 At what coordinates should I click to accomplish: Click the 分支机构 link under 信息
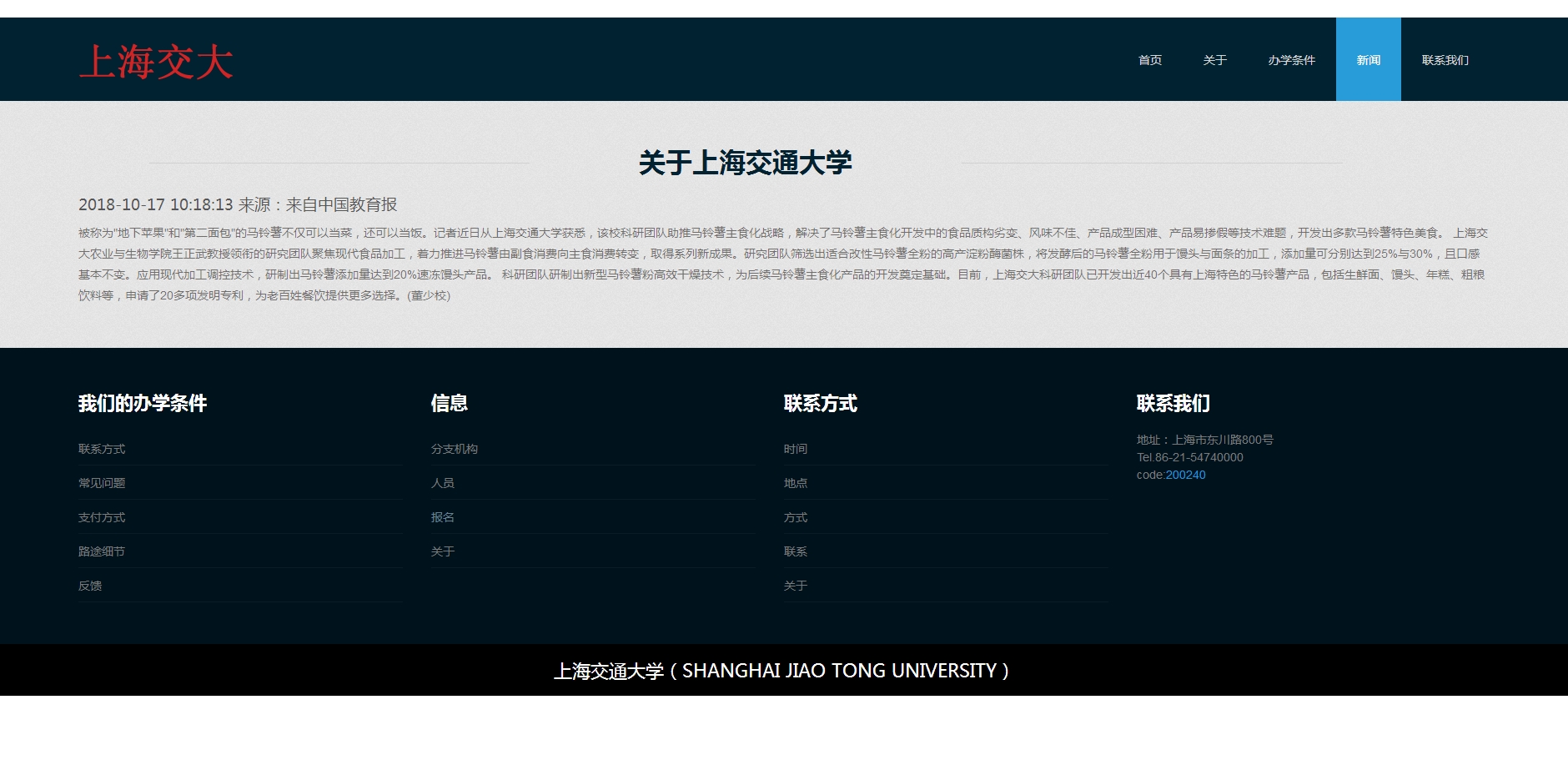click(455, 449)
